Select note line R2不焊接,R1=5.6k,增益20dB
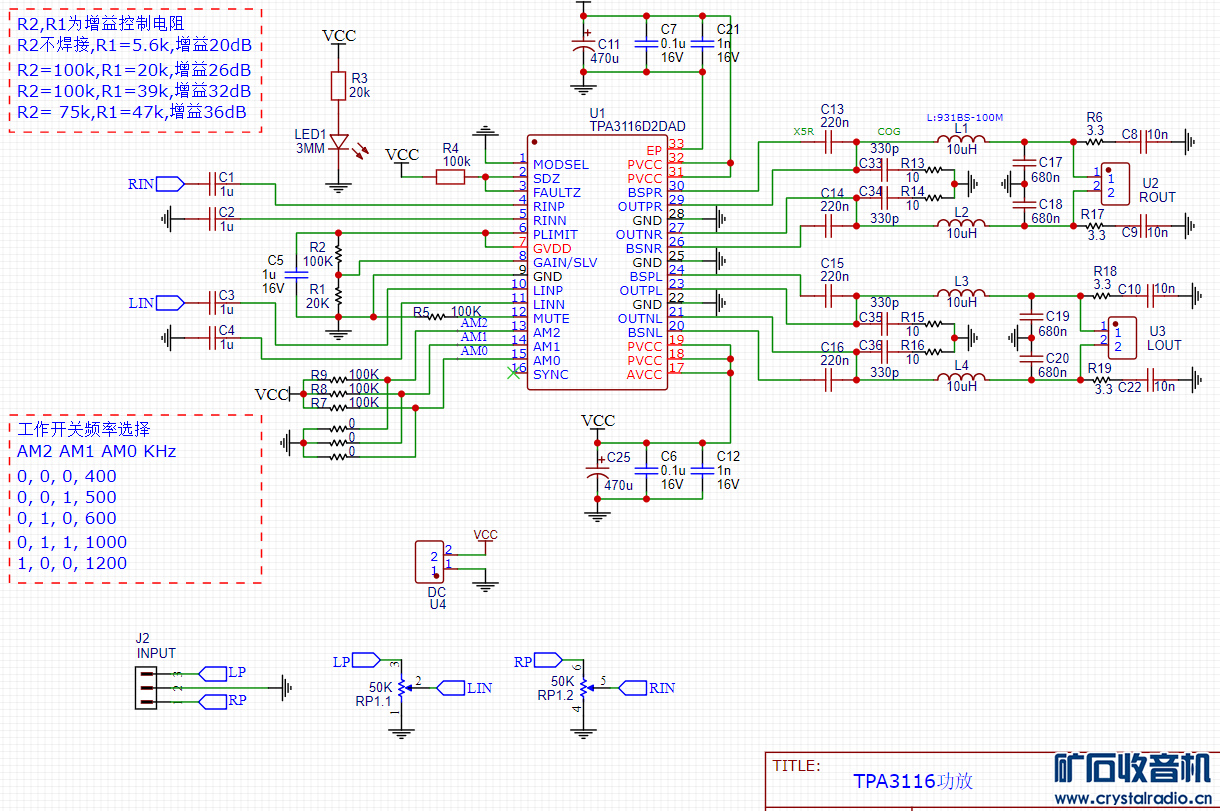 [134, 46]
